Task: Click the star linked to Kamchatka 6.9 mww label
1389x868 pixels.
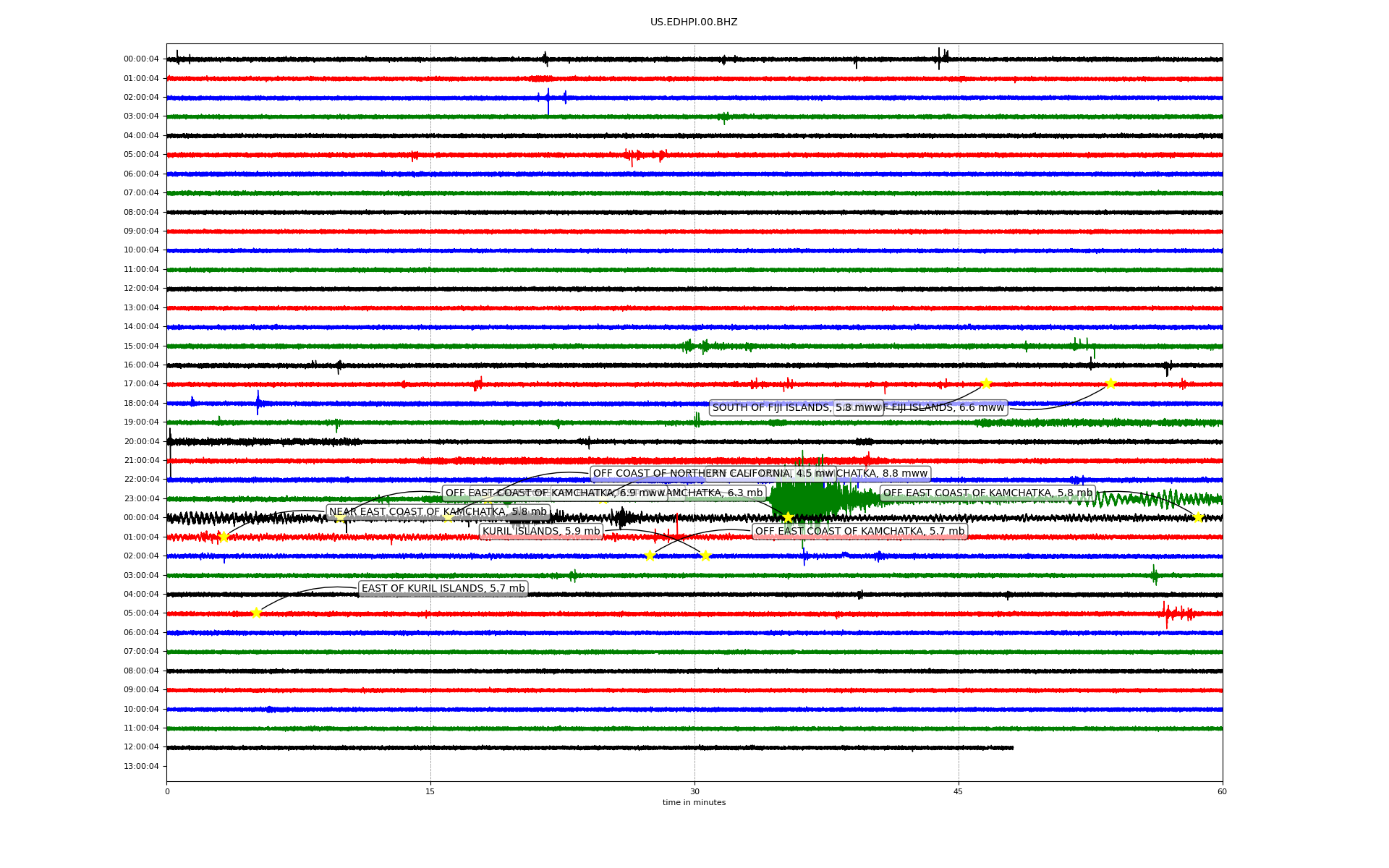Action: click(340, 518)
